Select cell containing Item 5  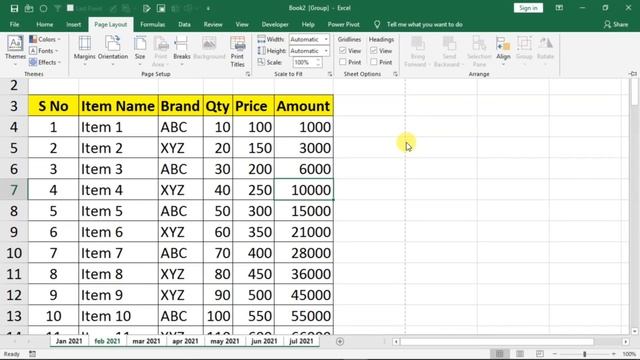118,211
